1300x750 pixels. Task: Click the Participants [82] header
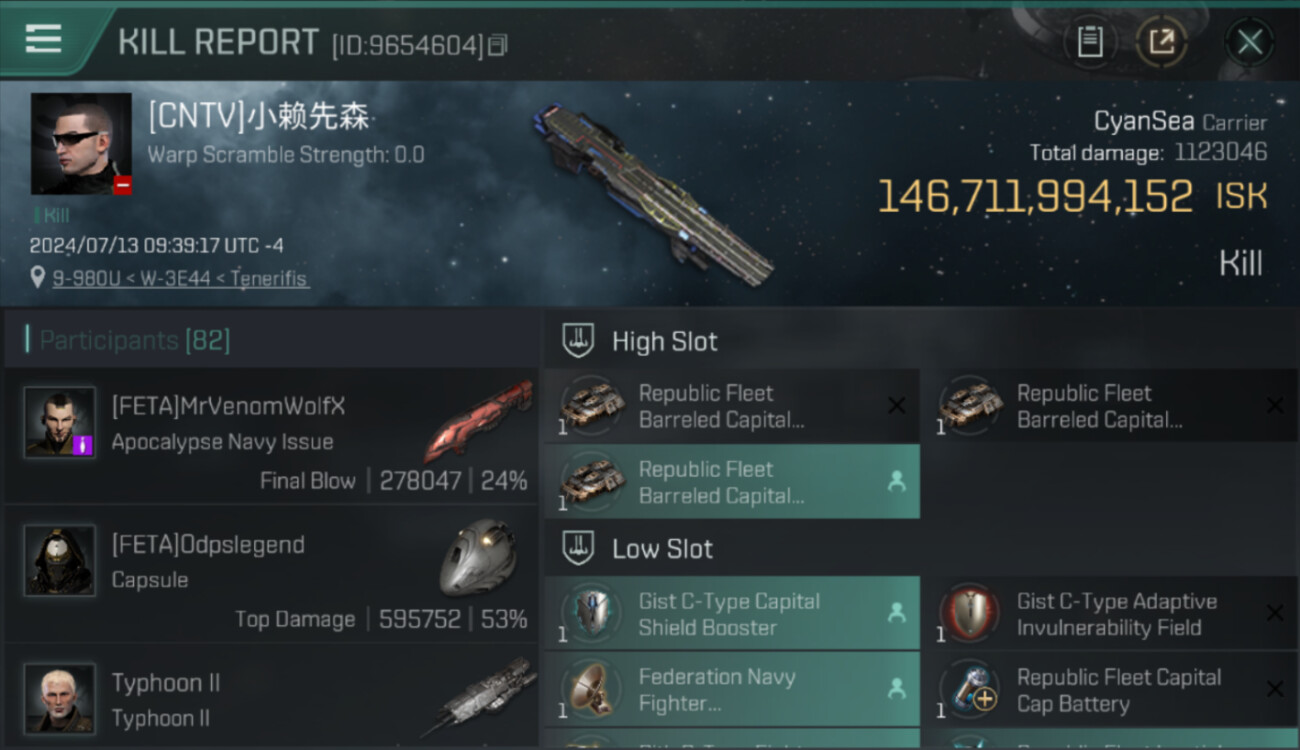coord(135,340)
